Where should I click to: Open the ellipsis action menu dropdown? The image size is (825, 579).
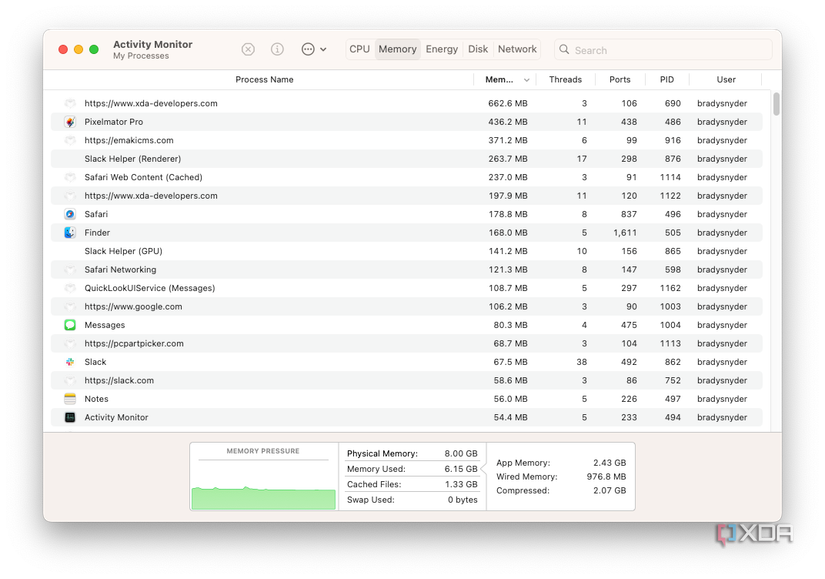click(x=314, y=49)
